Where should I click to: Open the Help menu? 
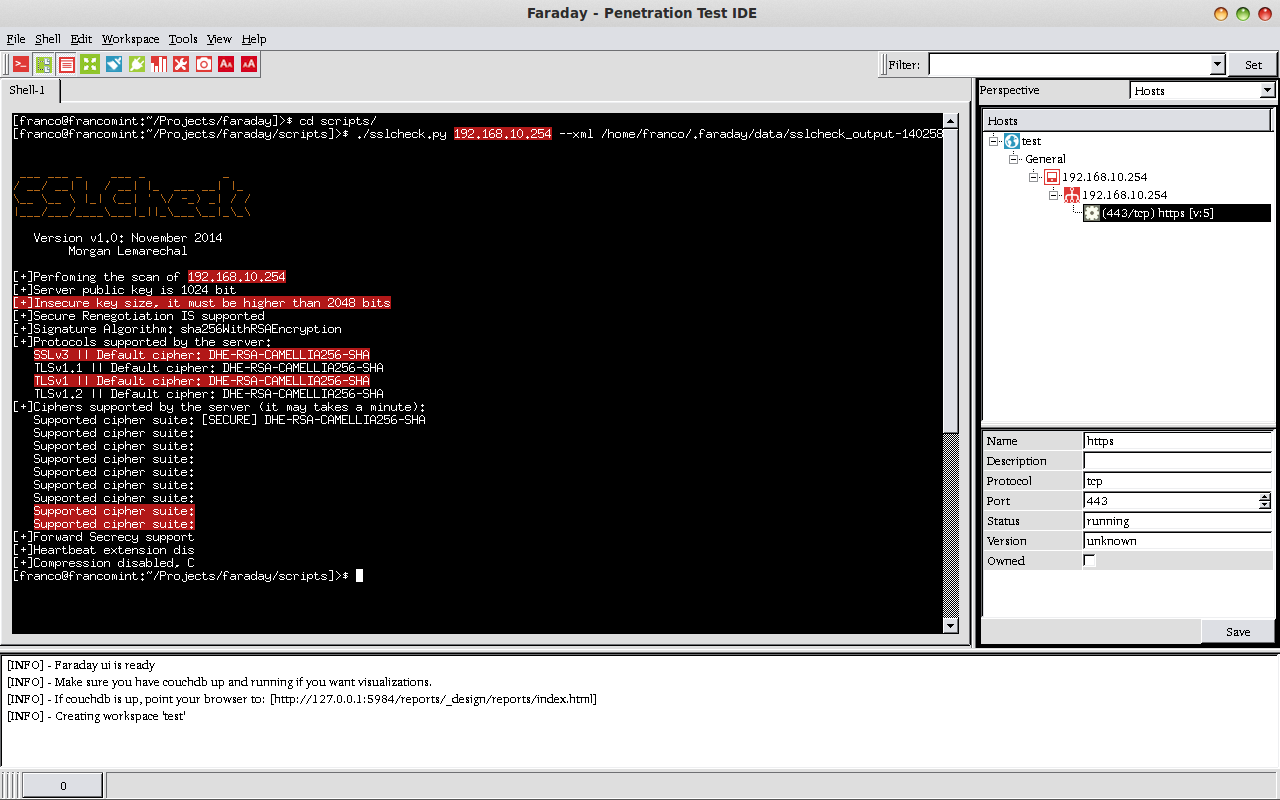click(x=254, y=39)
